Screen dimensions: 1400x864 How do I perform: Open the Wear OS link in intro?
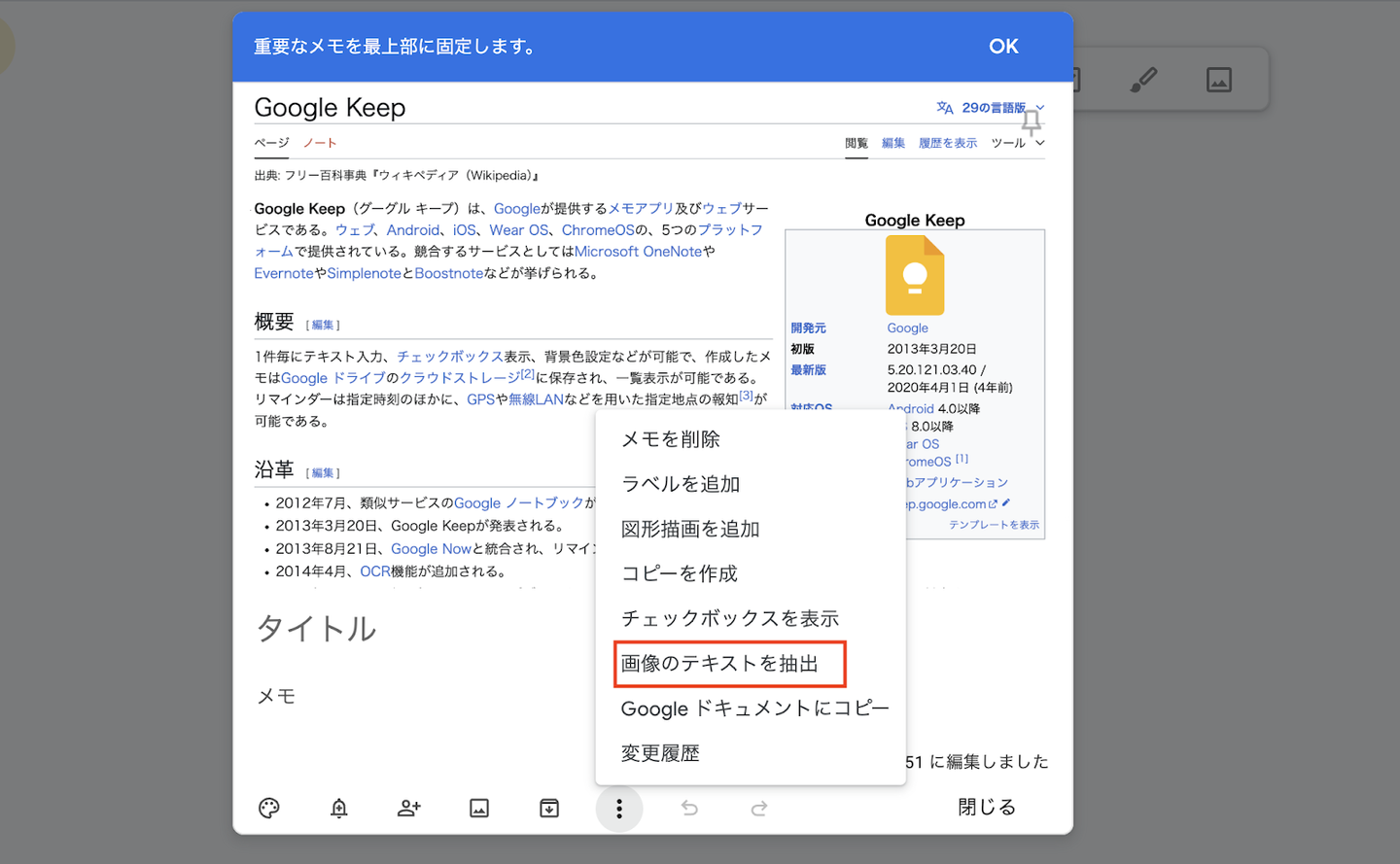coord(519,229)
